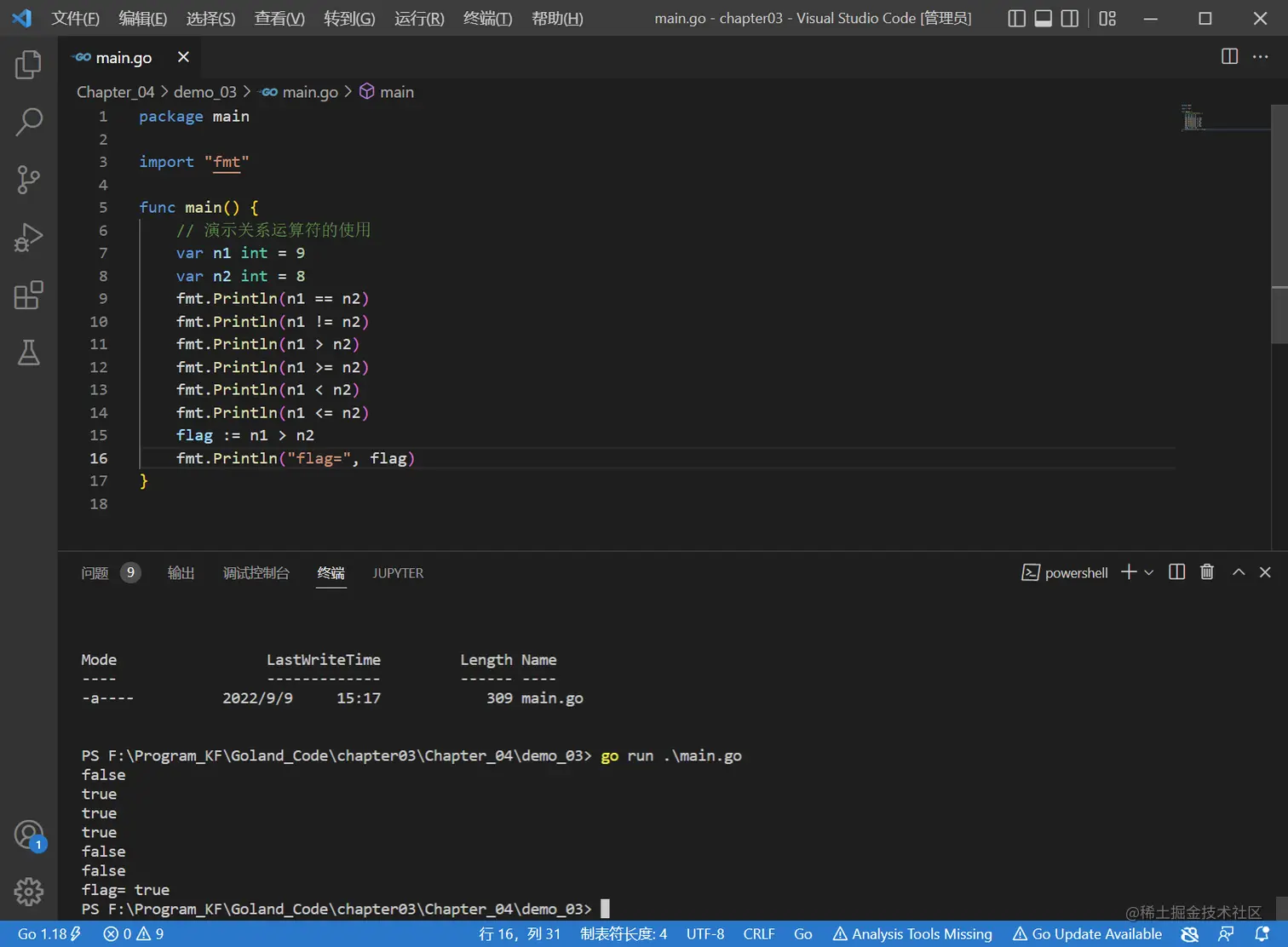1288x947 pixels.
Task: Expand main.go breadcrumb segment
Action: pos(299,92)
